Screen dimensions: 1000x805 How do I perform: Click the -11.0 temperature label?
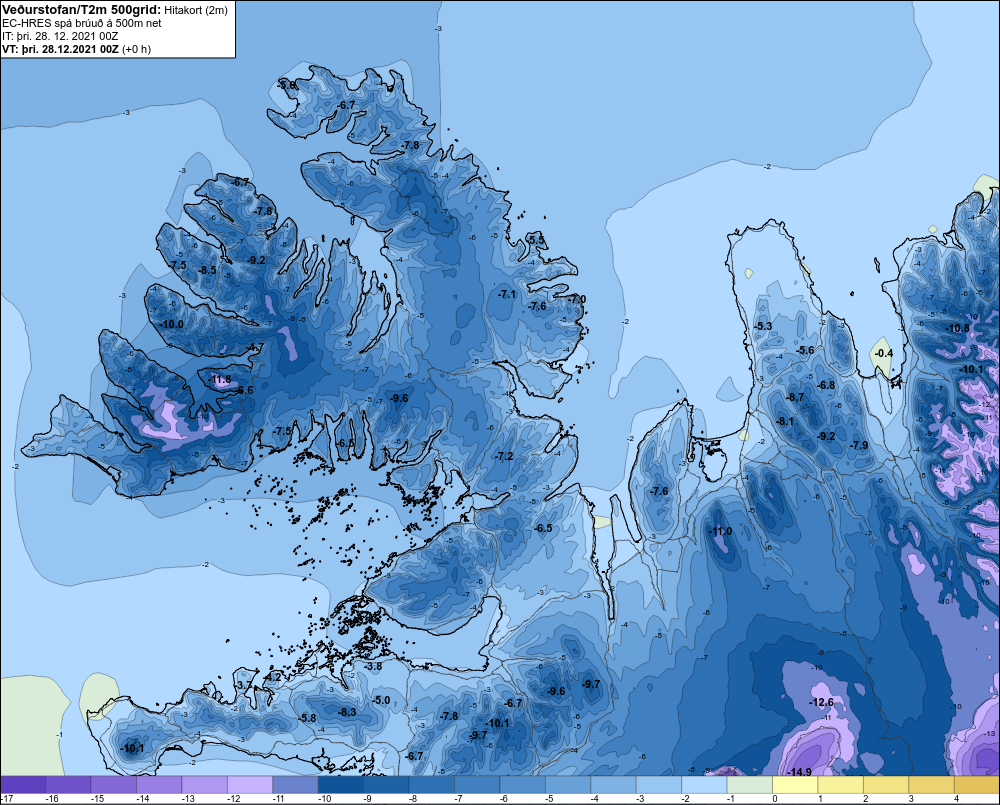click(x=721, y=531)
